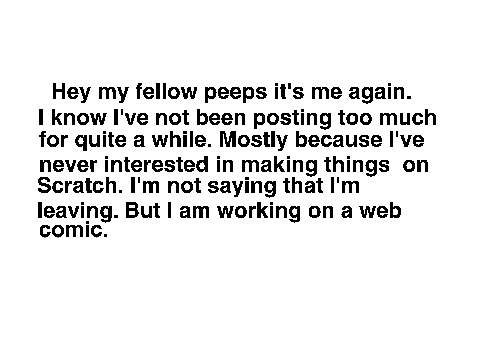
Task: Click on the word "peeps"
Action: pyautogui.click(x=235, y=93)
